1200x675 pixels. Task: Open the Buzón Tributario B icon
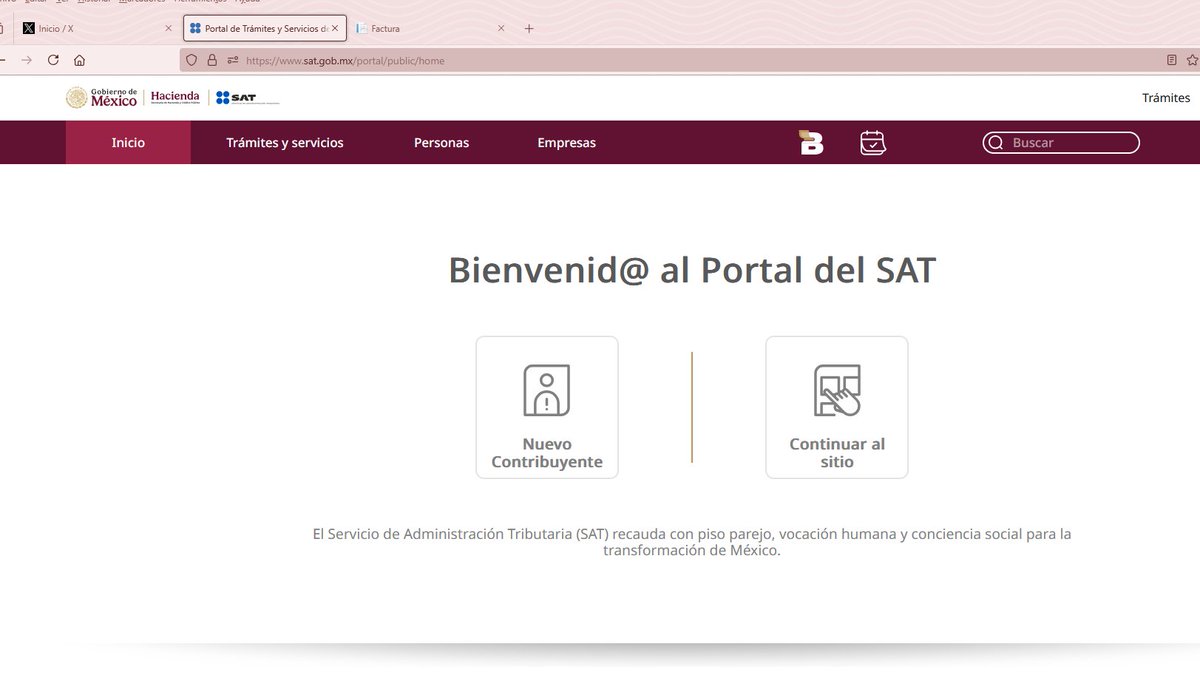point(811,143)
